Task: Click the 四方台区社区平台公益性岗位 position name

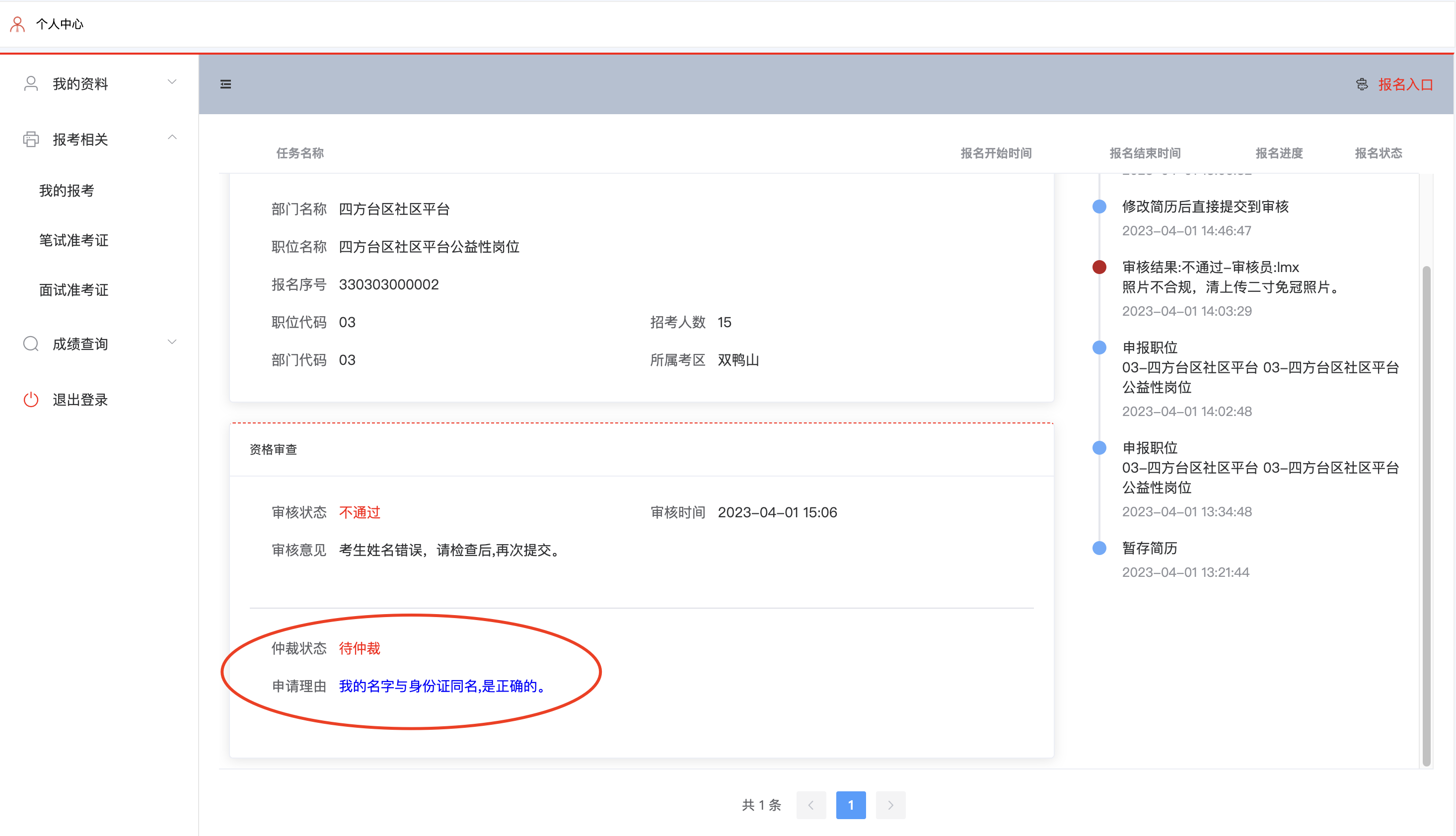Action: [x=429, y=247]
